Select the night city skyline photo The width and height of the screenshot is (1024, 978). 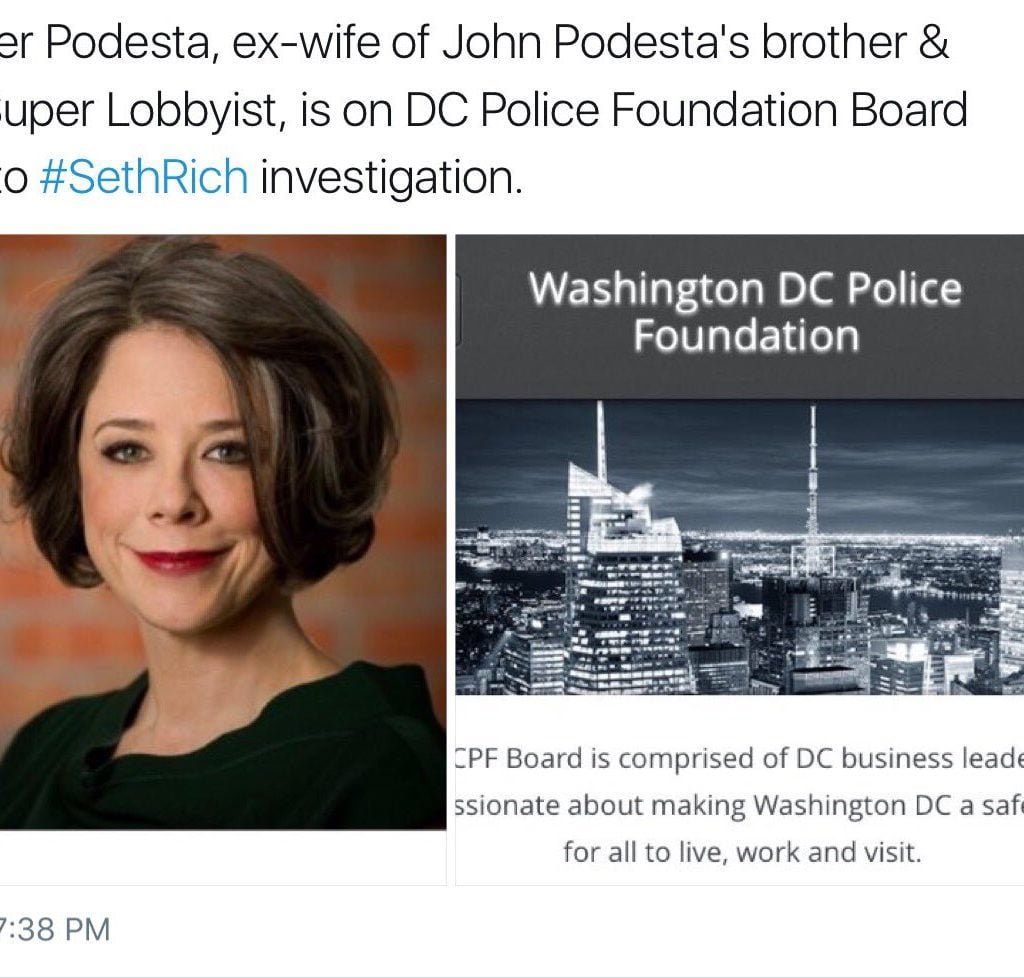click(x=739, y=547)
